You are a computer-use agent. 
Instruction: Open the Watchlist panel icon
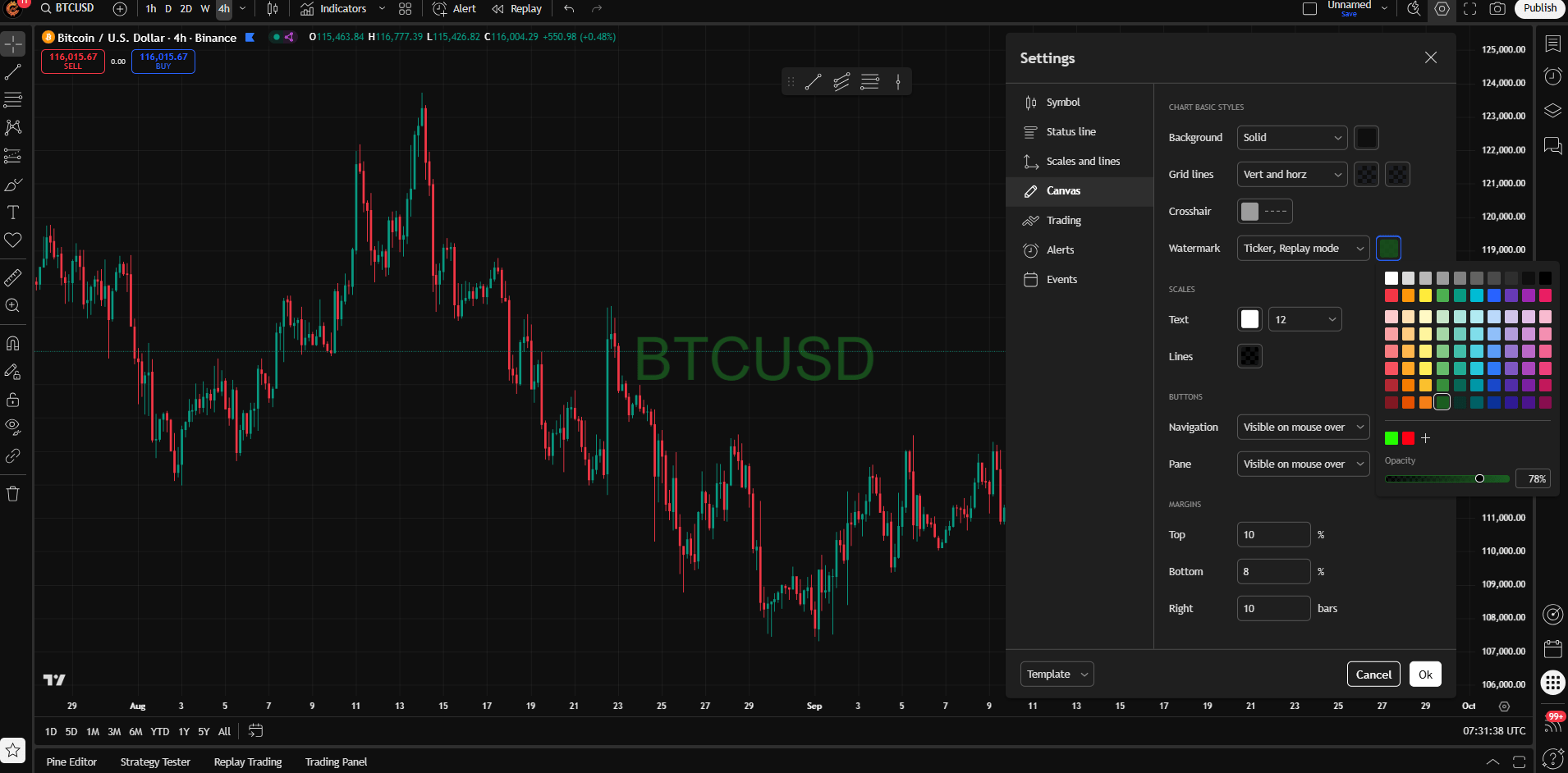1552,43
